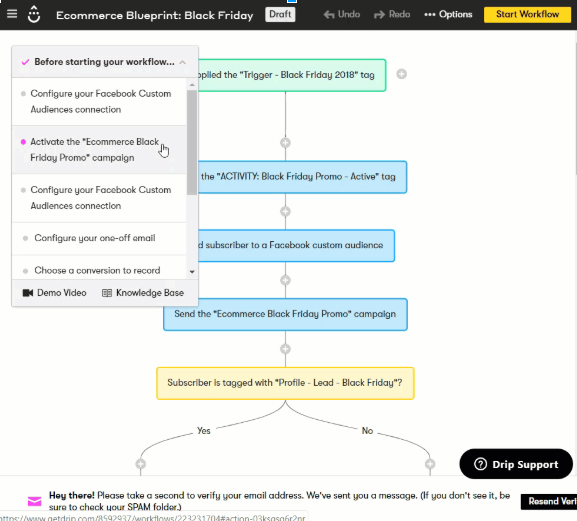Click the question mark icon in Drip Support
The height and width of the screenshot is (521, 577).
pos(480,464)
